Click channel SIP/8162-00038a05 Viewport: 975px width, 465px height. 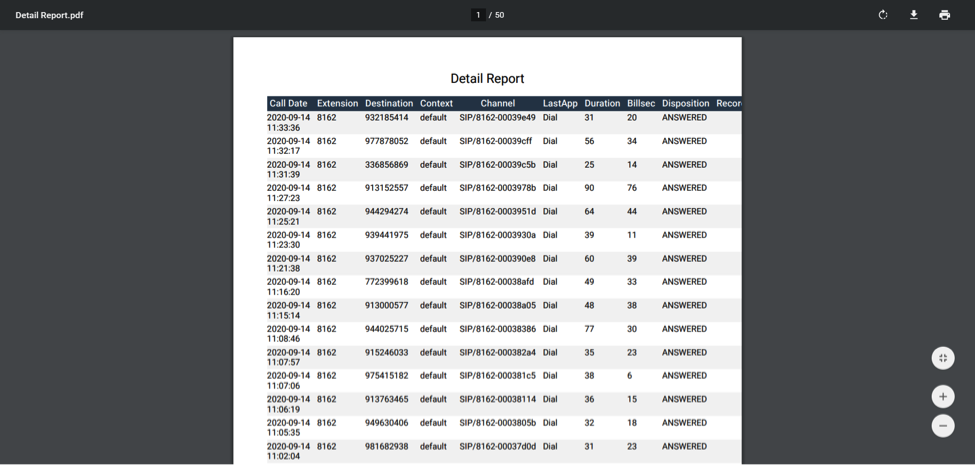pos(497,305)
